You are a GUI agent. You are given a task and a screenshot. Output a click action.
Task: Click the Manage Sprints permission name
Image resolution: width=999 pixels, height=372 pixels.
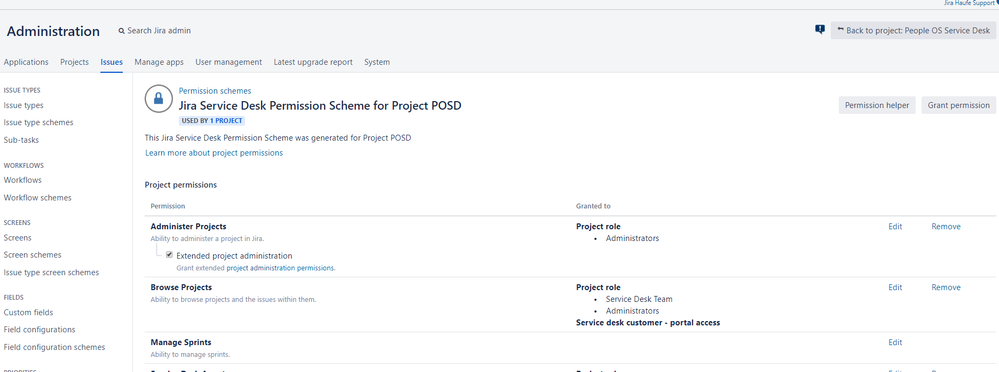click(x=181, y=342)
